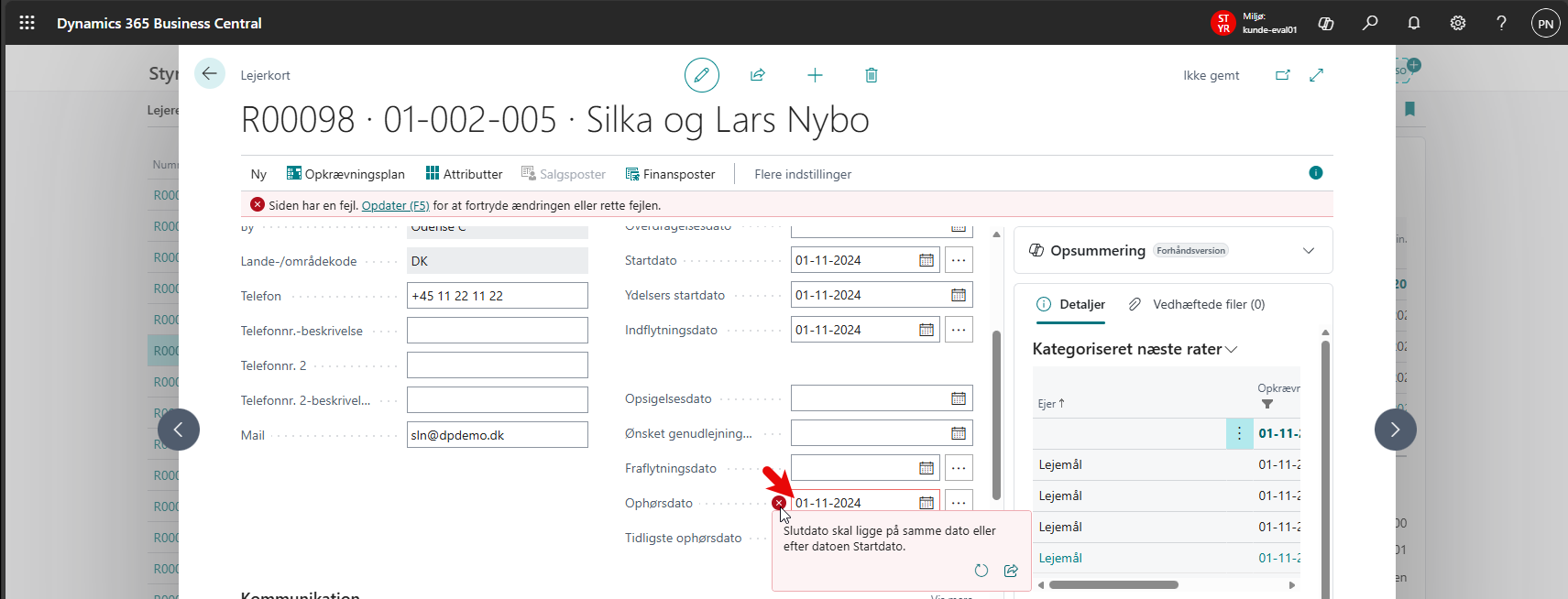Expand Kategoriseret næste rater dropdown
The width and height of the screenshot is (1568, 599).
[1231, 350]
